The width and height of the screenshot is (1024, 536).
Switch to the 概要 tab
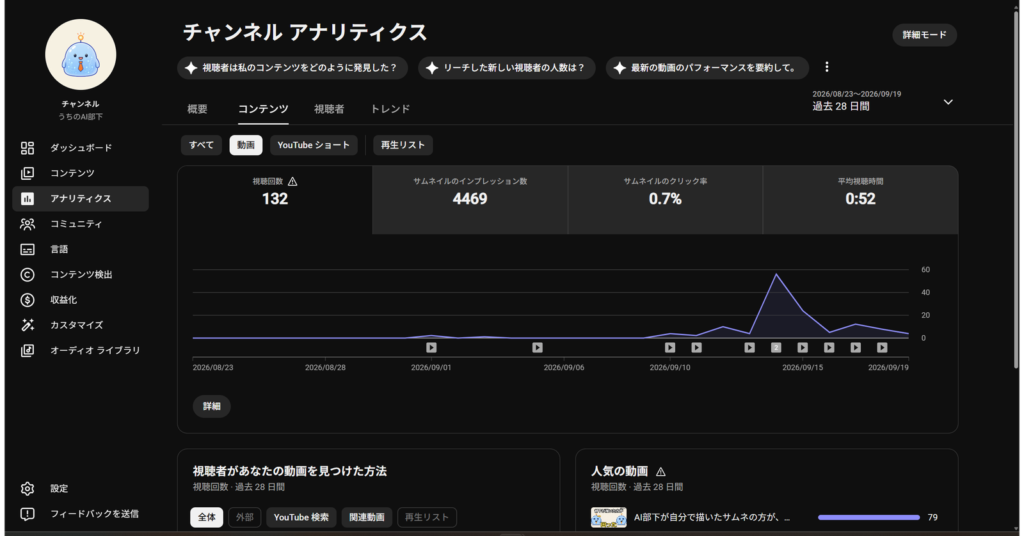tap(197, 109)
